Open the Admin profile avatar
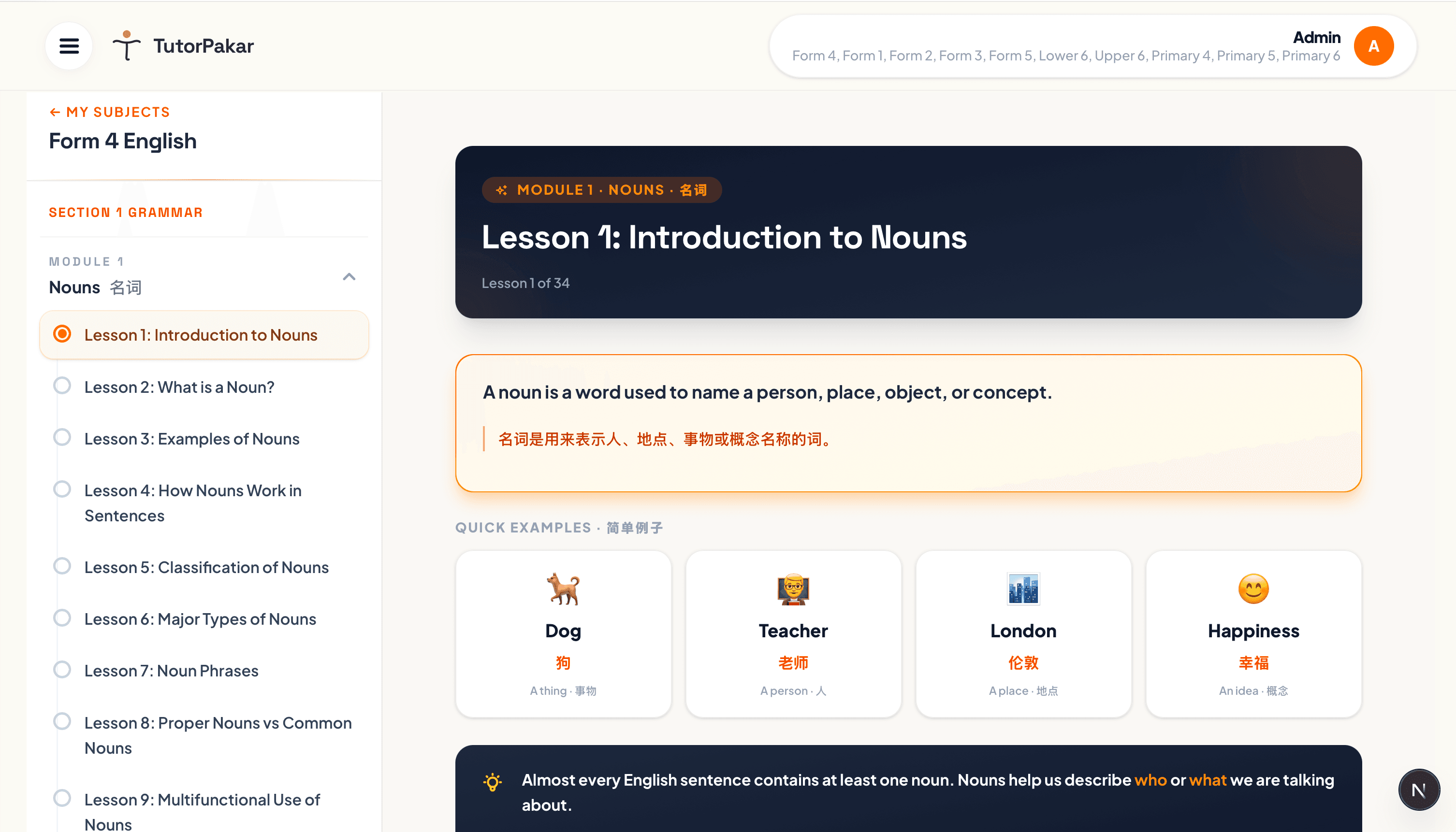 pyautogui.click(x=1374, y=46)
